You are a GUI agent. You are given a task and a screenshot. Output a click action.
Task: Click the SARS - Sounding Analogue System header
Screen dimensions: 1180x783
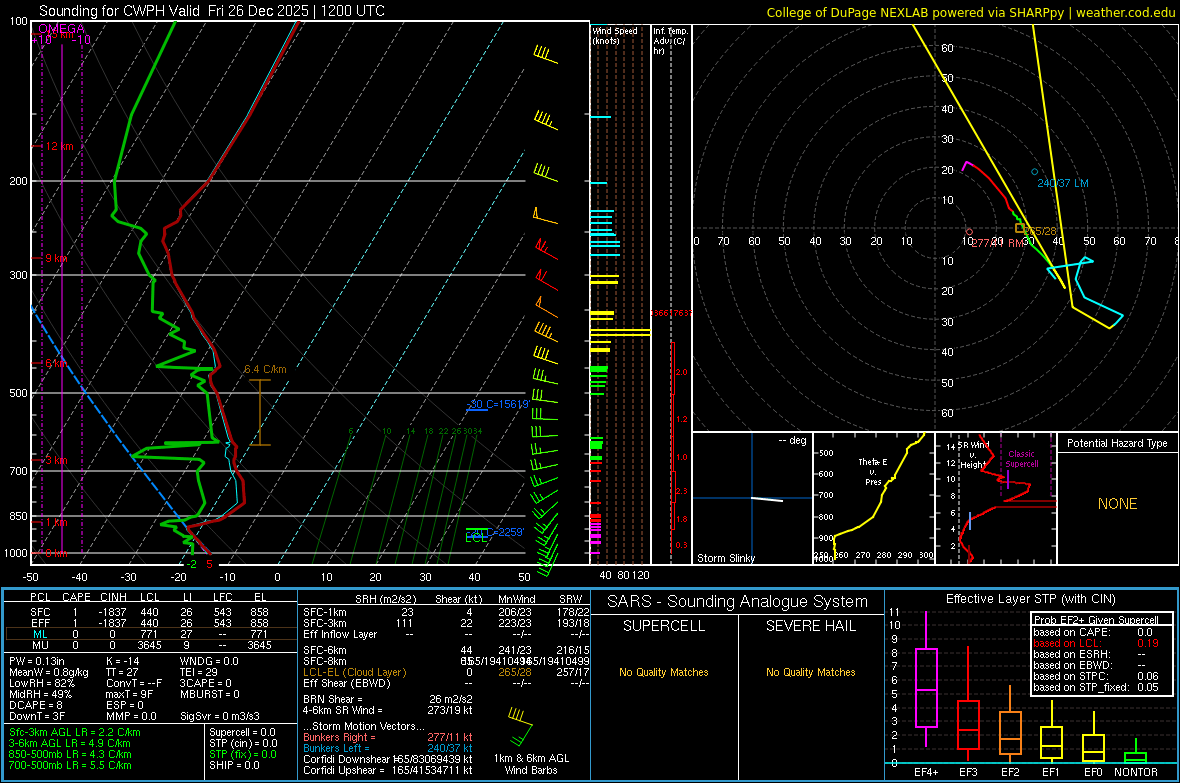[738, 602]
